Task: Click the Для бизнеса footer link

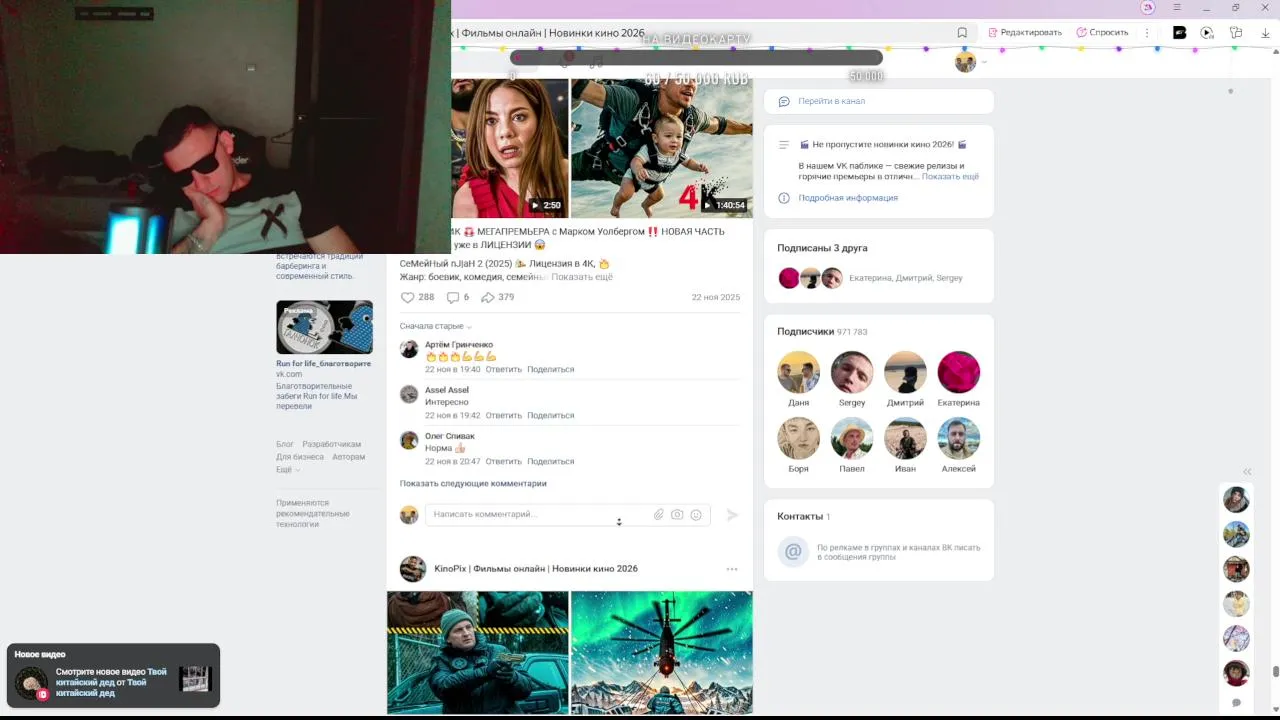Action: click(x=300, y=457)
